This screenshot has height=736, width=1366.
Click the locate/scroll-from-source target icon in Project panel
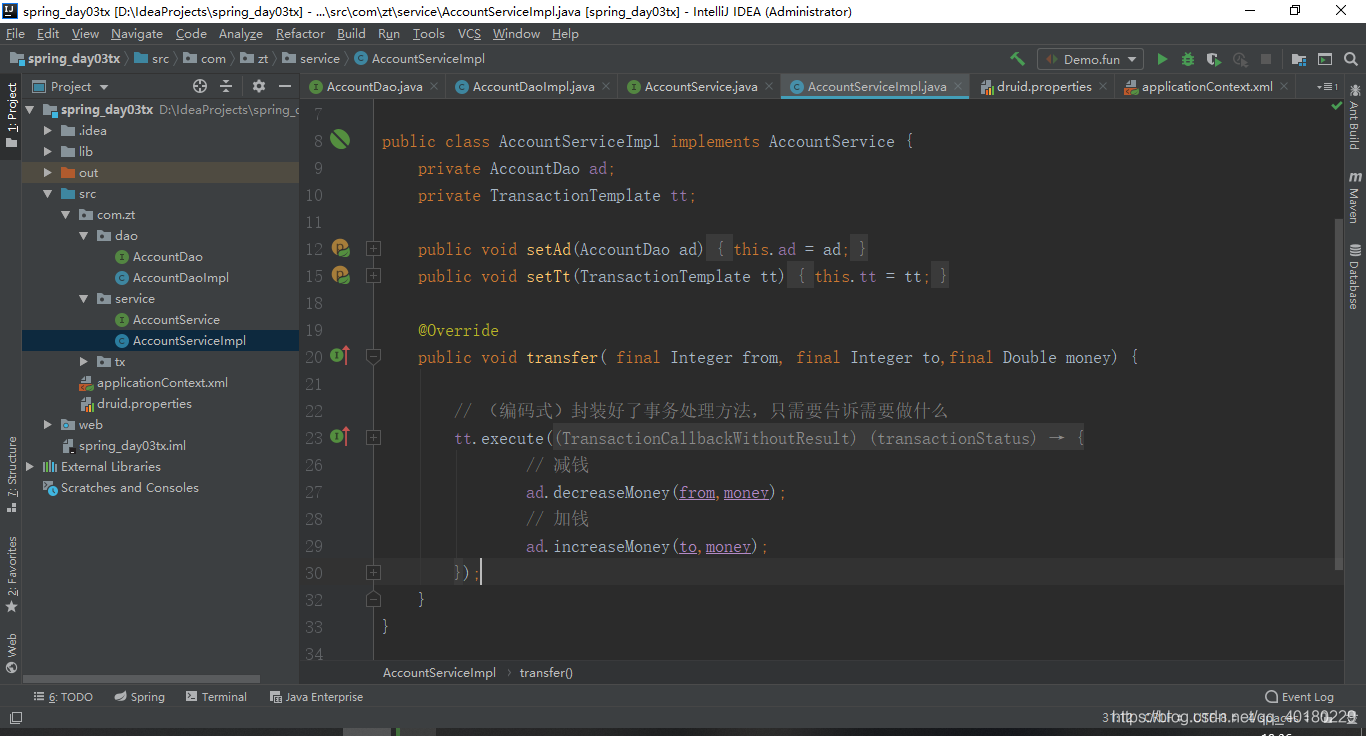tap(200, 86)
